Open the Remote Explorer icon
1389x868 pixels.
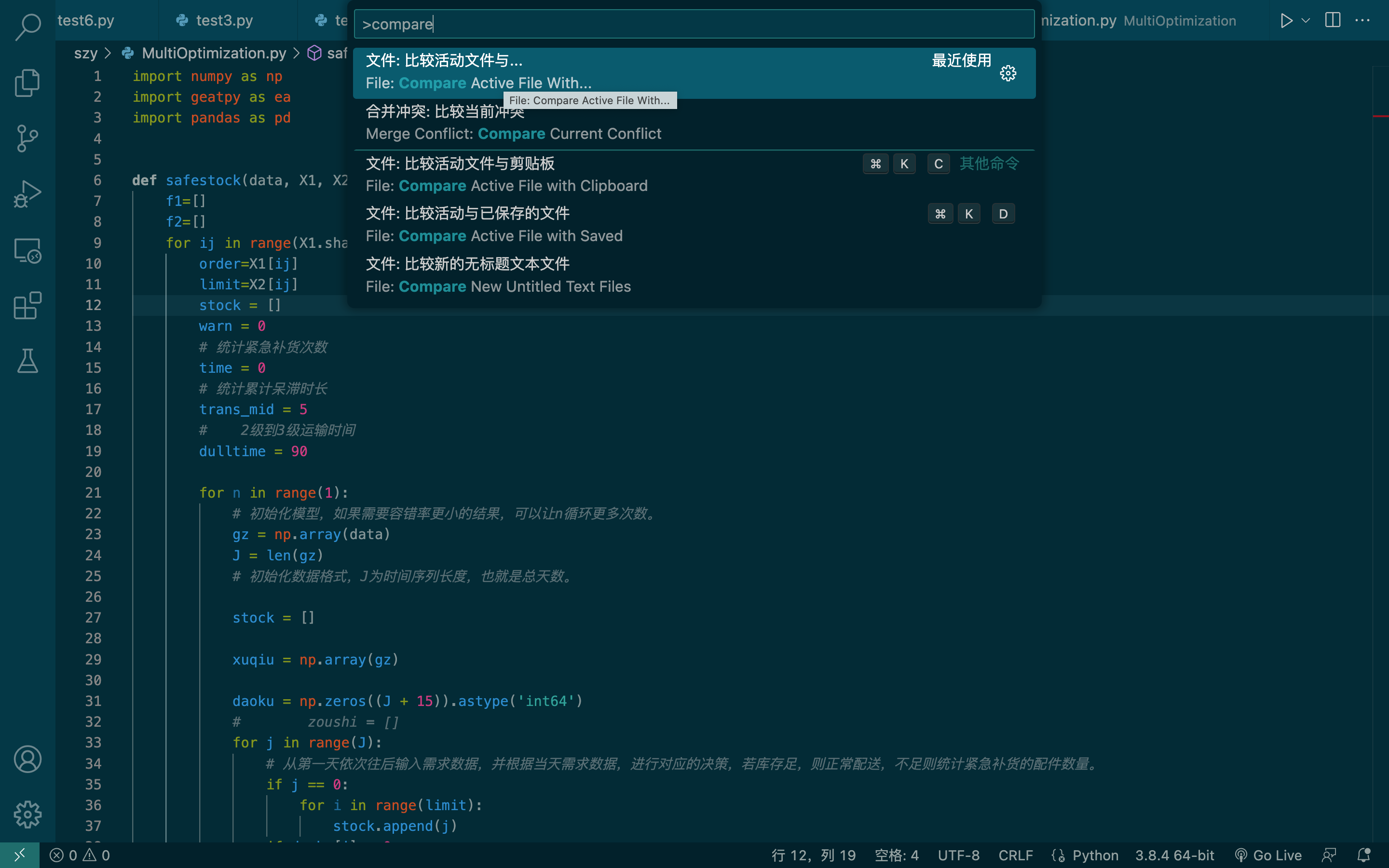tap(27, 250)
